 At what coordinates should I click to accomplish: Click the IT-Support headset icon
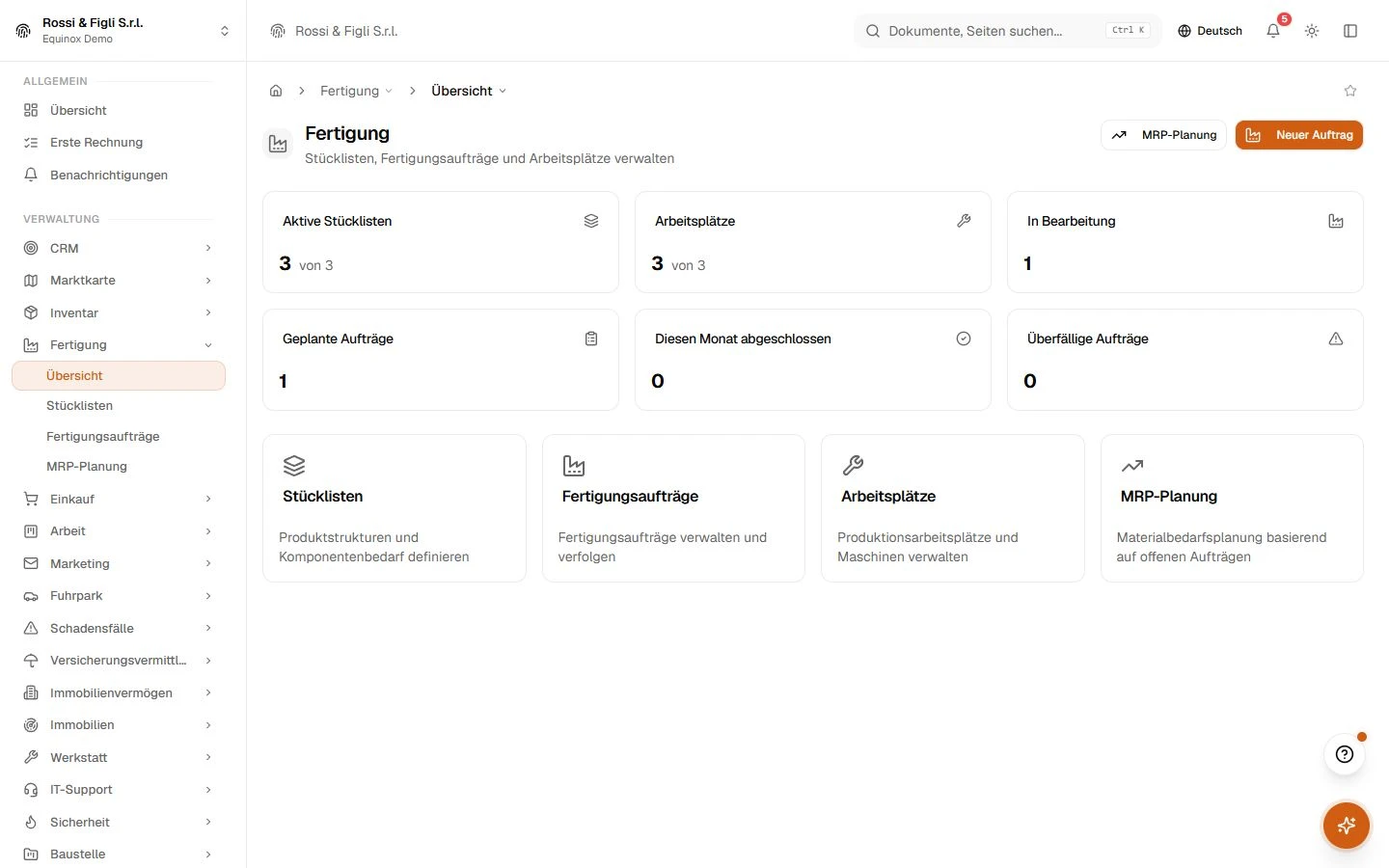coord(31,790)
